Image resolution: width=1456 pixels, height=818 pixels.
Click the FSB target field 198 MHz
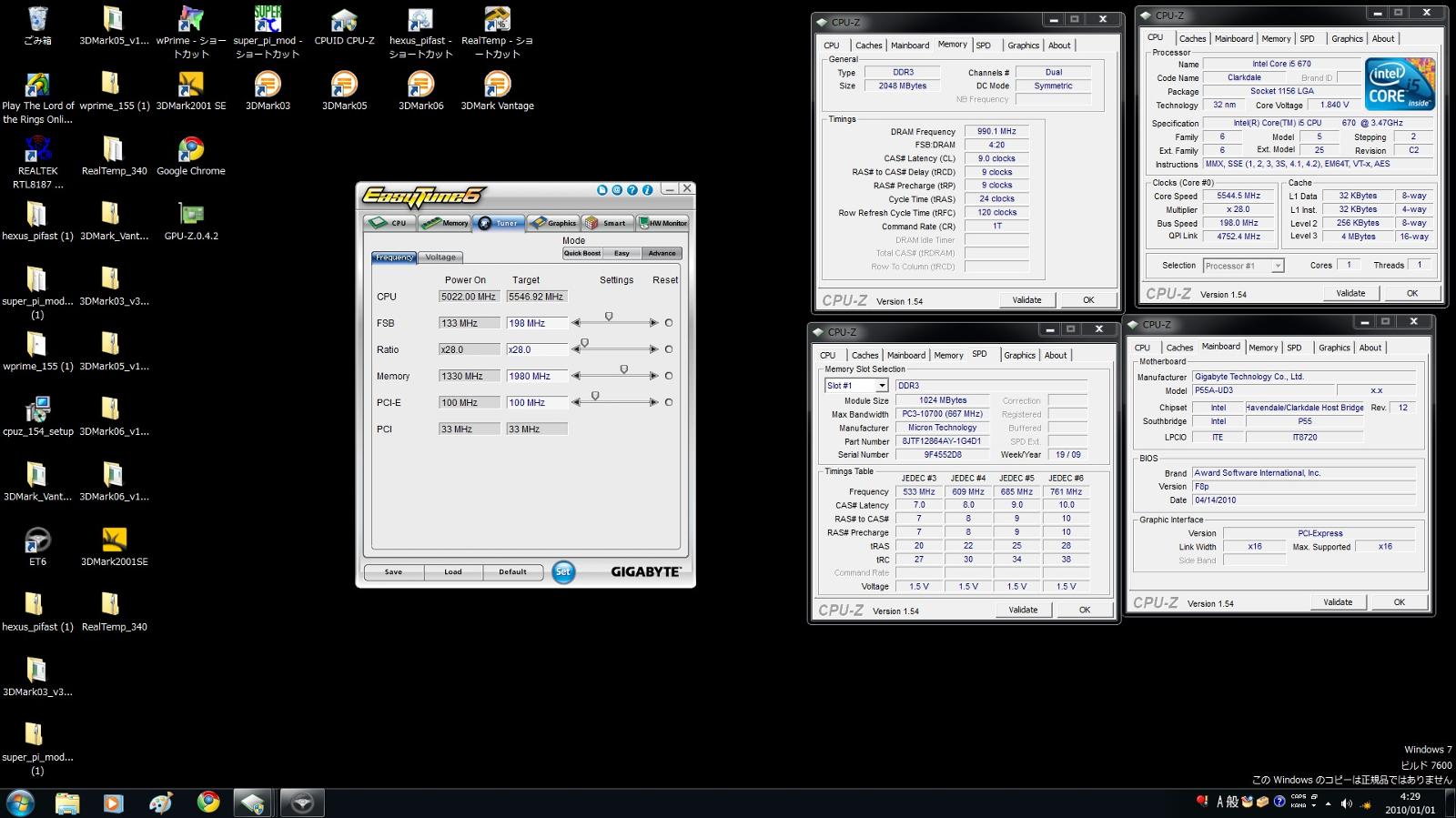[x=537, y=323]
